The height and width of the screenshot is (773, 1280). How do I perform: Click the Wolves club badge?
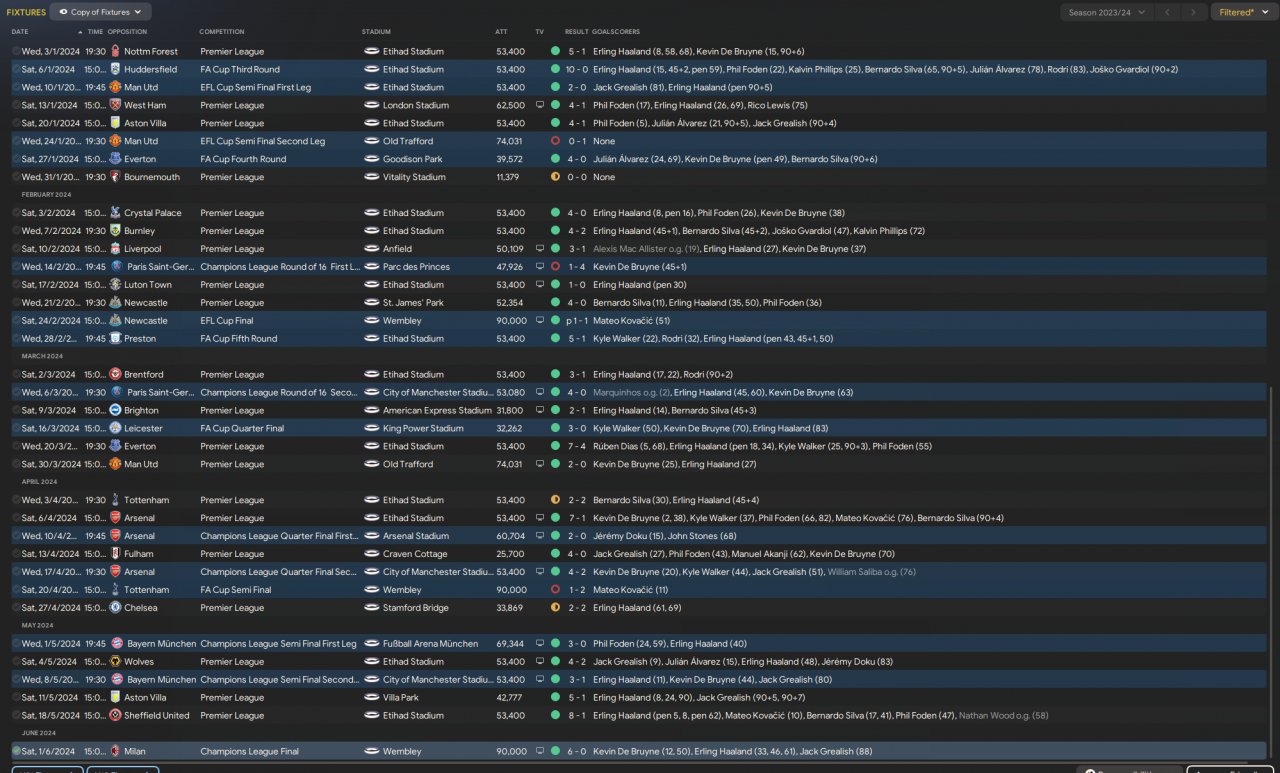116,662
